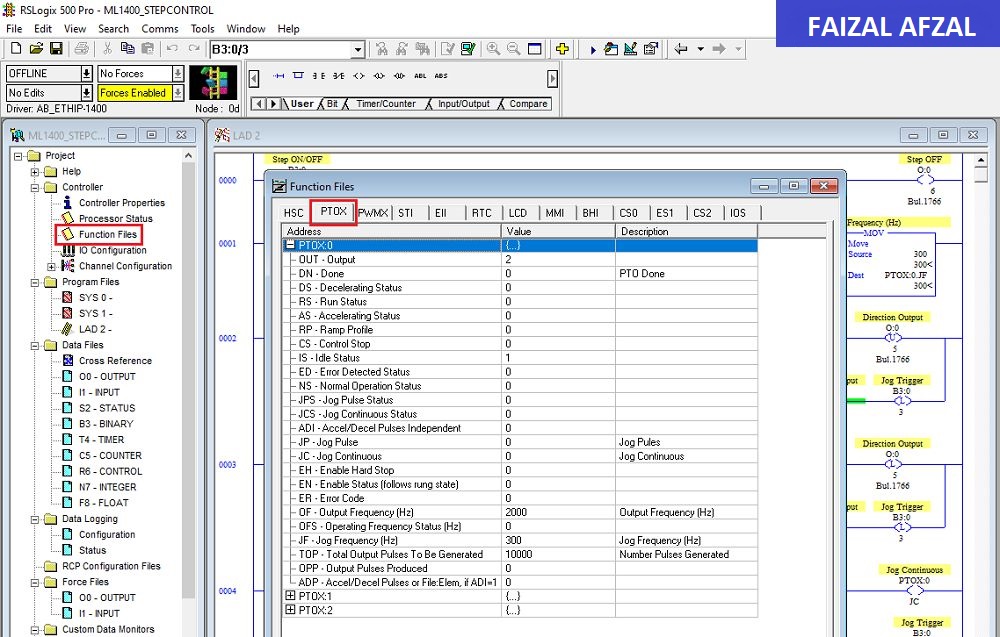Open Function Files in project tree

pos(108,234)
